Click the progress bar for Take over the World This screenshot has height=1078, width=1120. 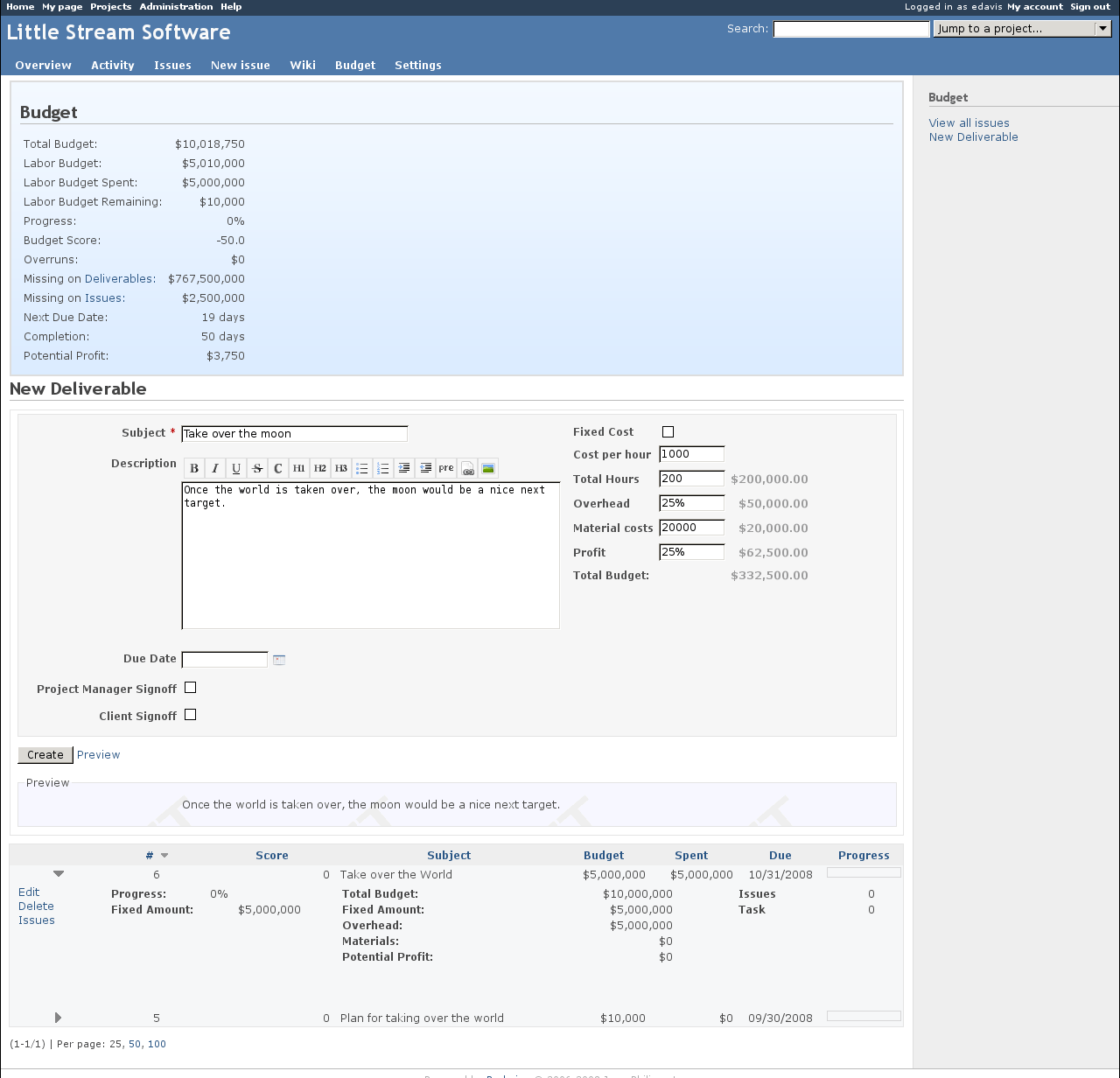point(864,872)
